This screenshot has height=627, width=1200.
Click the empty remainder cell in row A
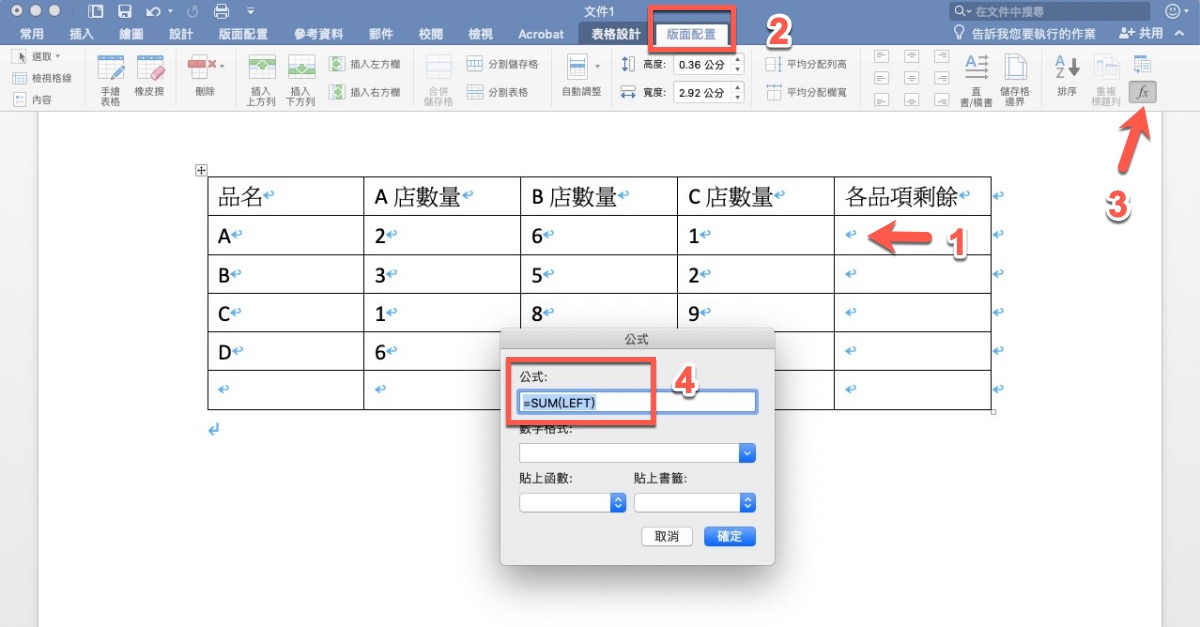913,236
